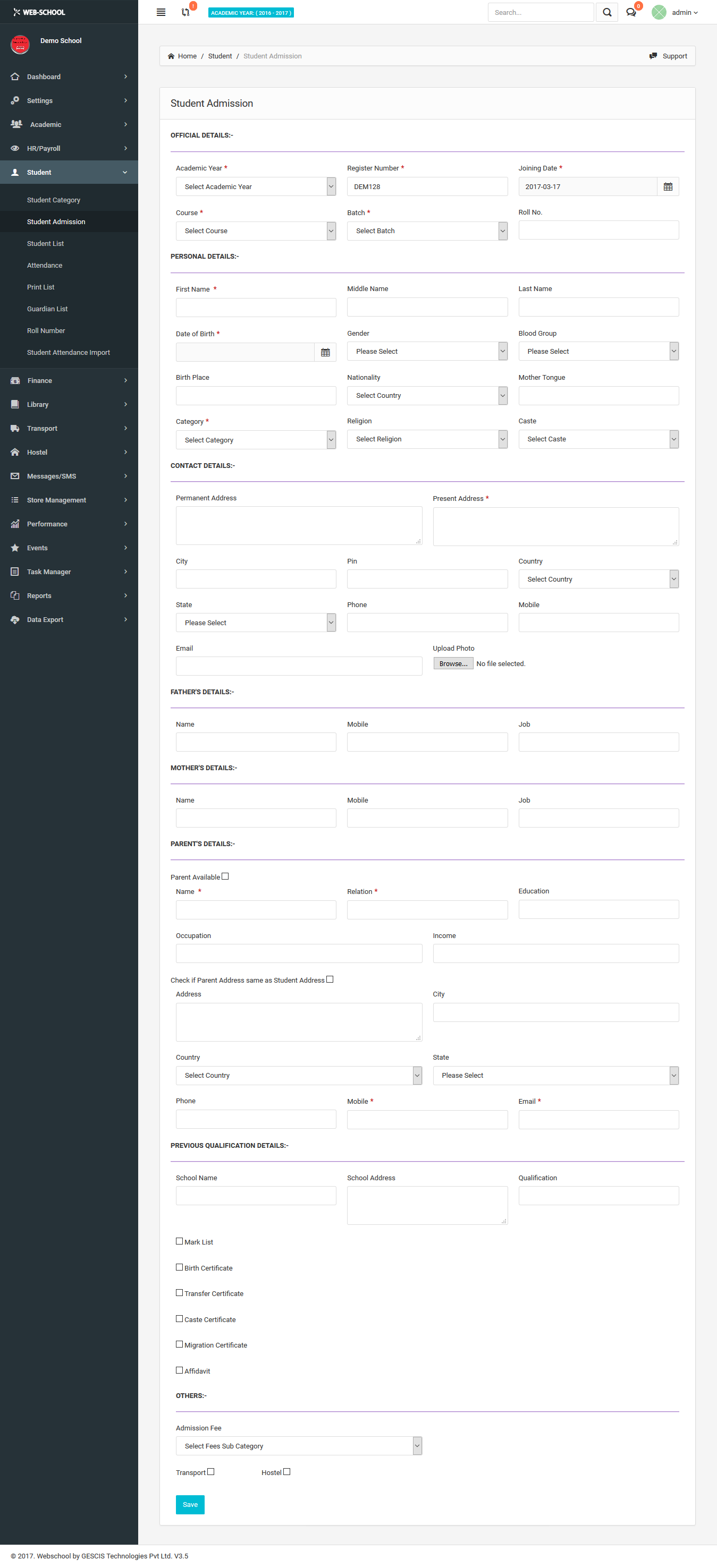Screen dimensions: 717x1568
Task: Click the sync notifications icon in header
Action: tap(186, 12)
